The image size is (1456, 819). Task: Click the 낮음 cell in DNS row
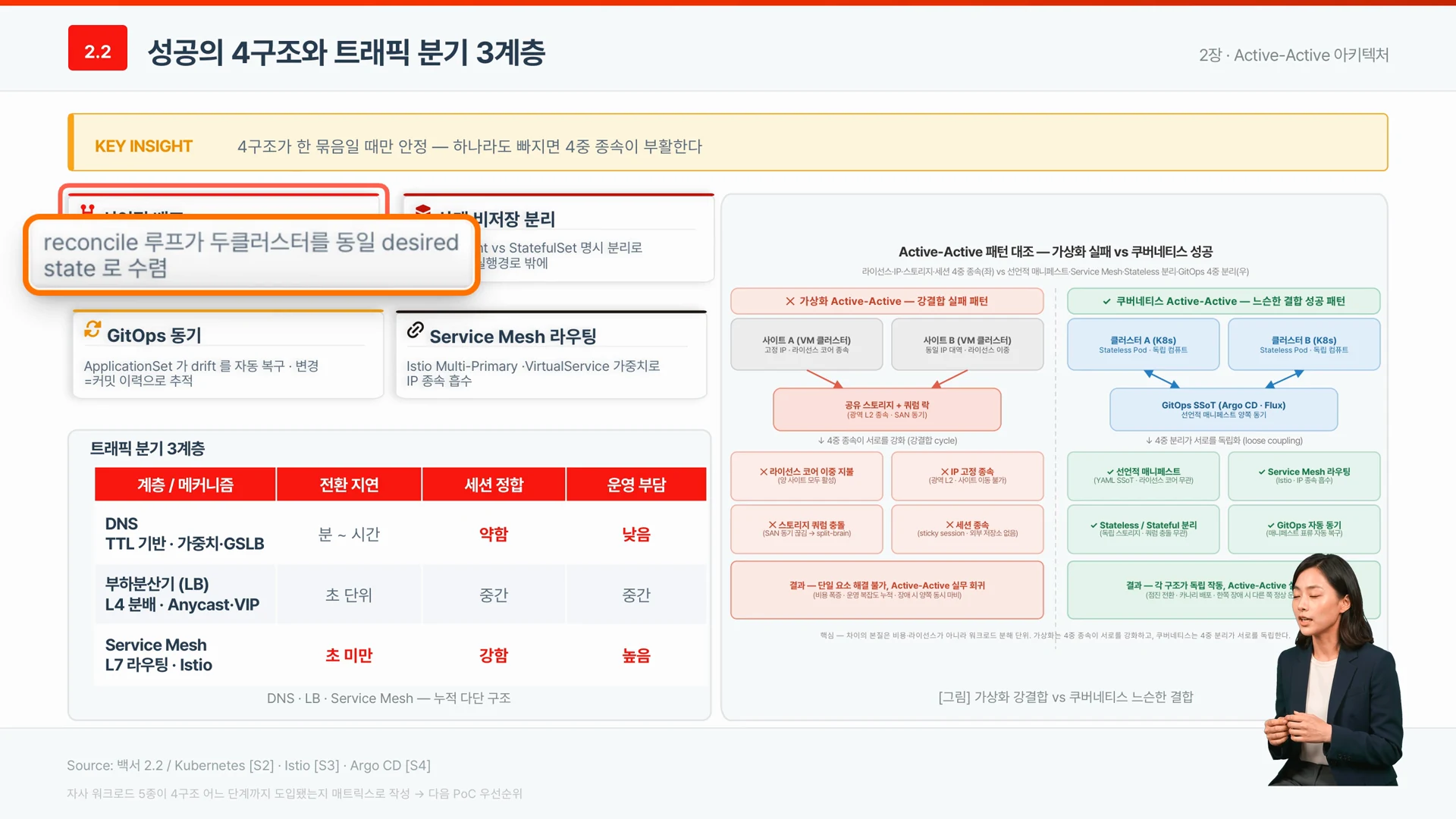[x=636, y=534]
